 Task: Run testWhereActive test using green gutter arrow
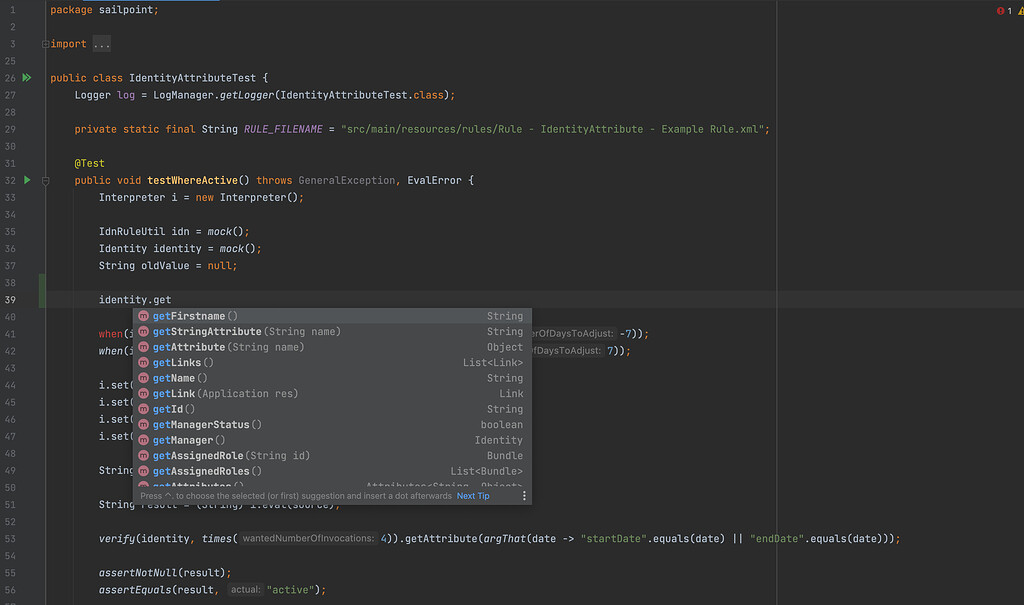[27, 180]
